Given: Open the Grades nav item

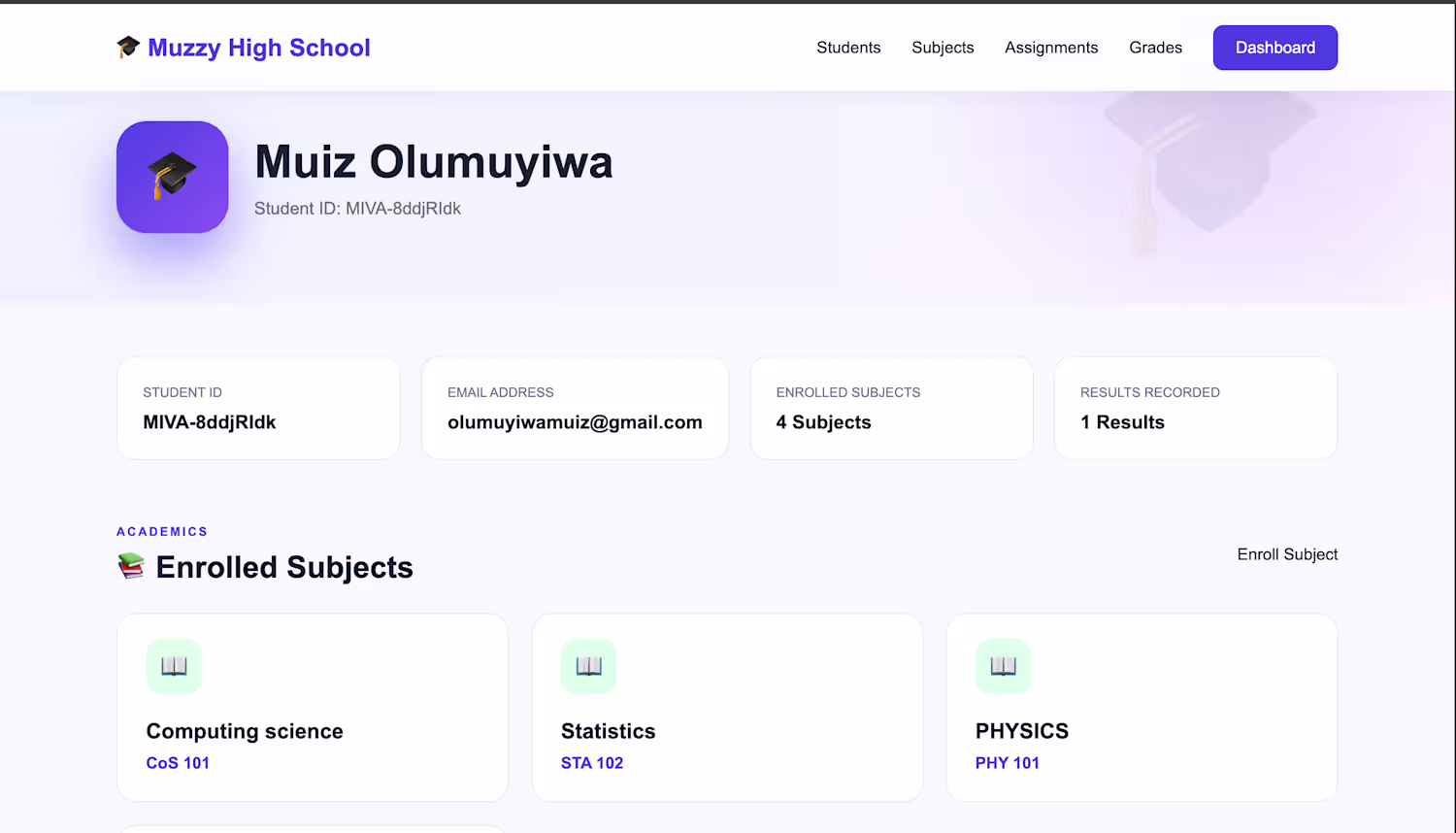Looking at the screenshot, I should click(1155, 48).
